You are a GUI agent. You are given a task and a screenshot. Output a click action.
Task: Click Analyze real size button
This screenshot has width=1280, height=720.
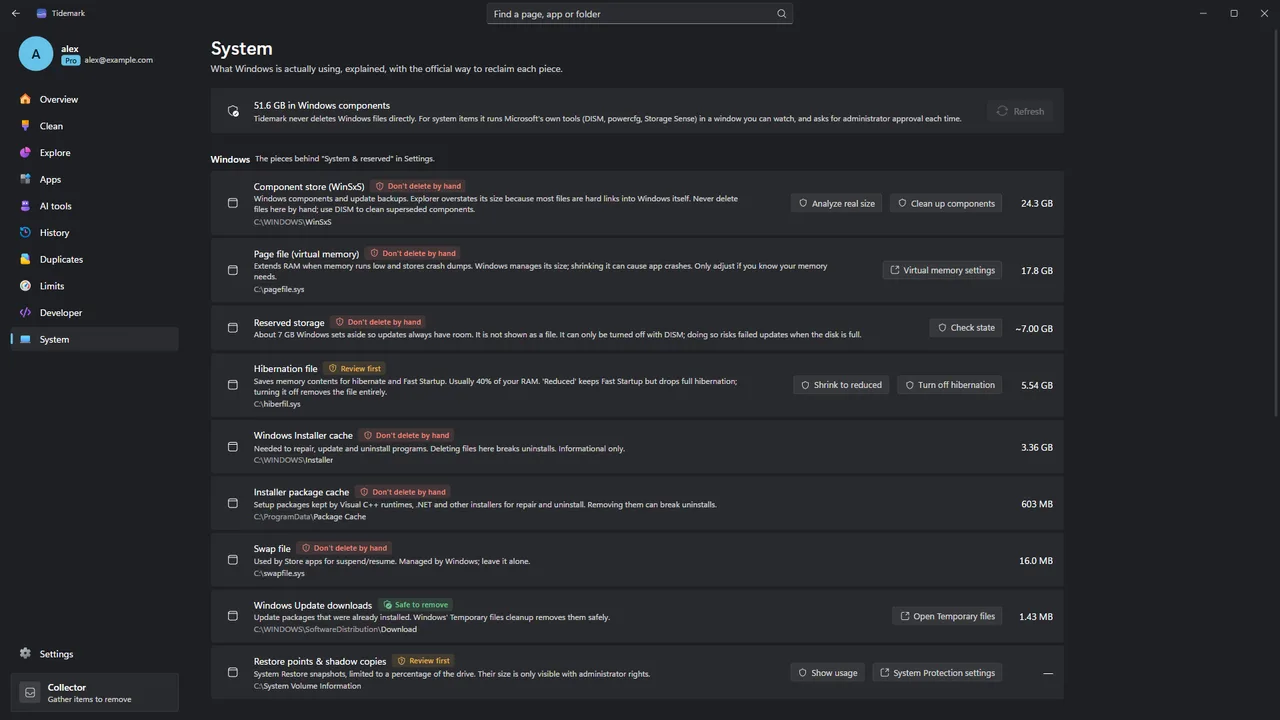coord(837,203)
